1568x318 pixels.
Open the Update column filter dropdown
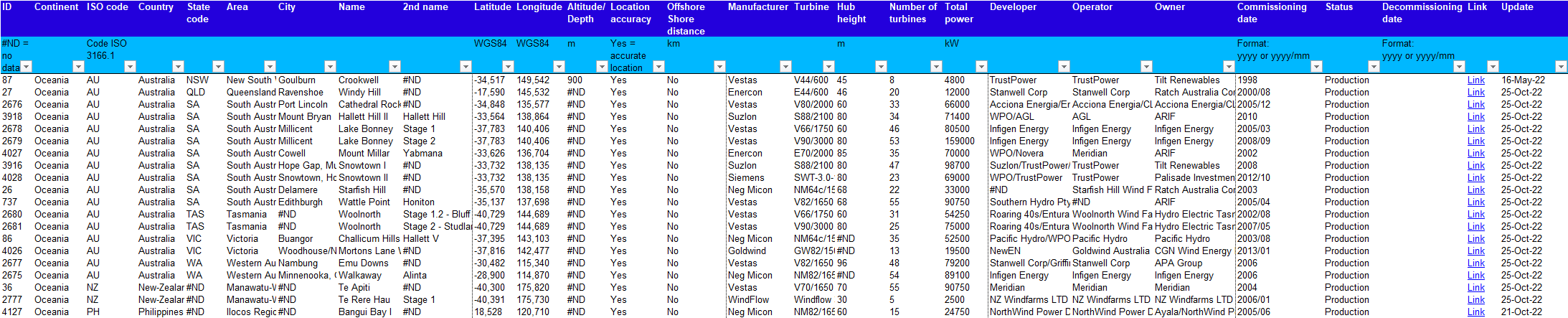point(1560,67)
